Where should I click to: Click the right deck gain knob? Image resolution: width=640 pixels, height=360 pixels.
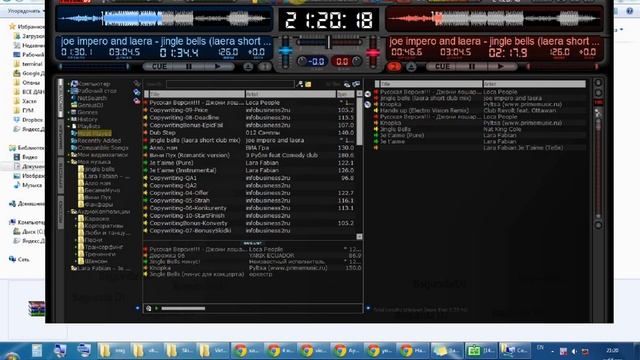(356, 61)
